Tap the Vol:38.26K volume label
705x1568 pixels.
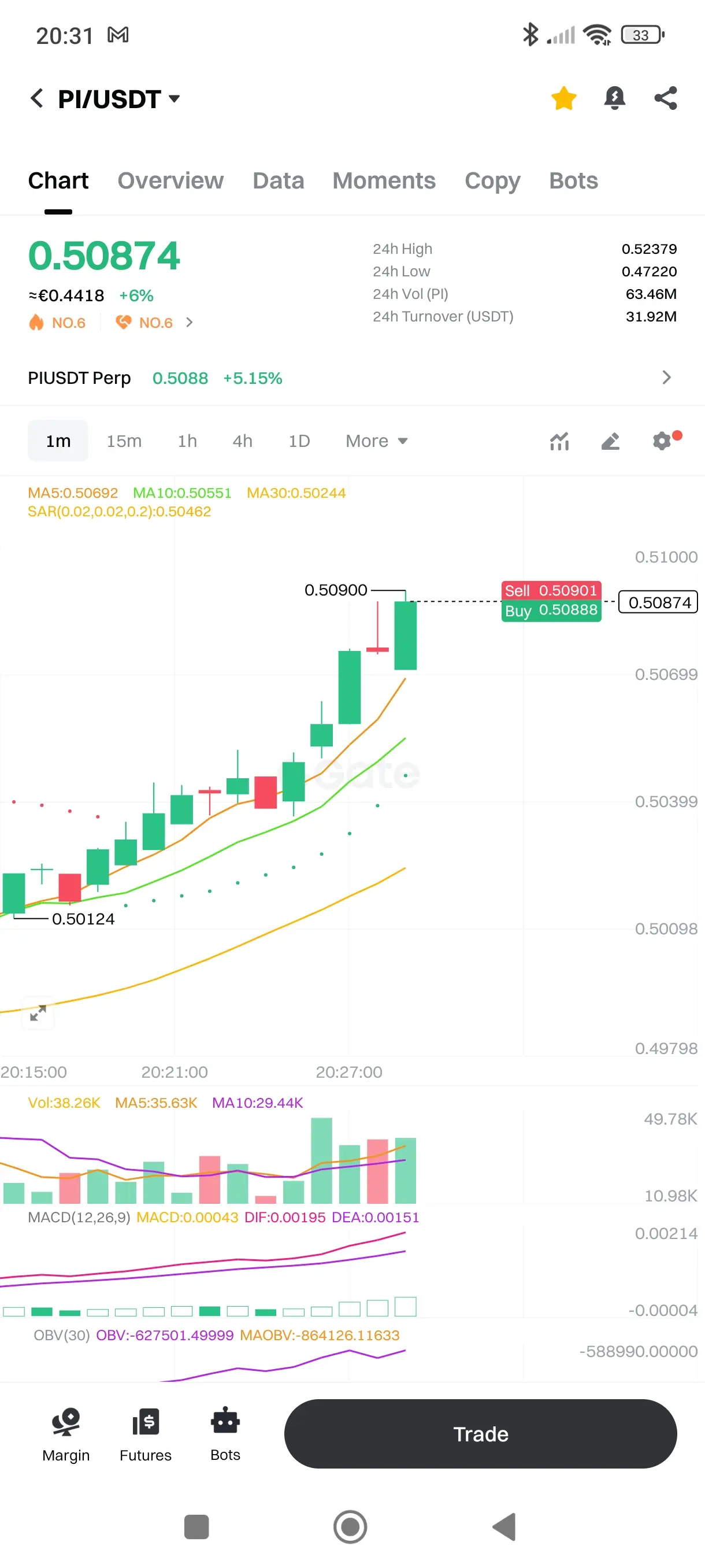click(x=64, y=1103)
